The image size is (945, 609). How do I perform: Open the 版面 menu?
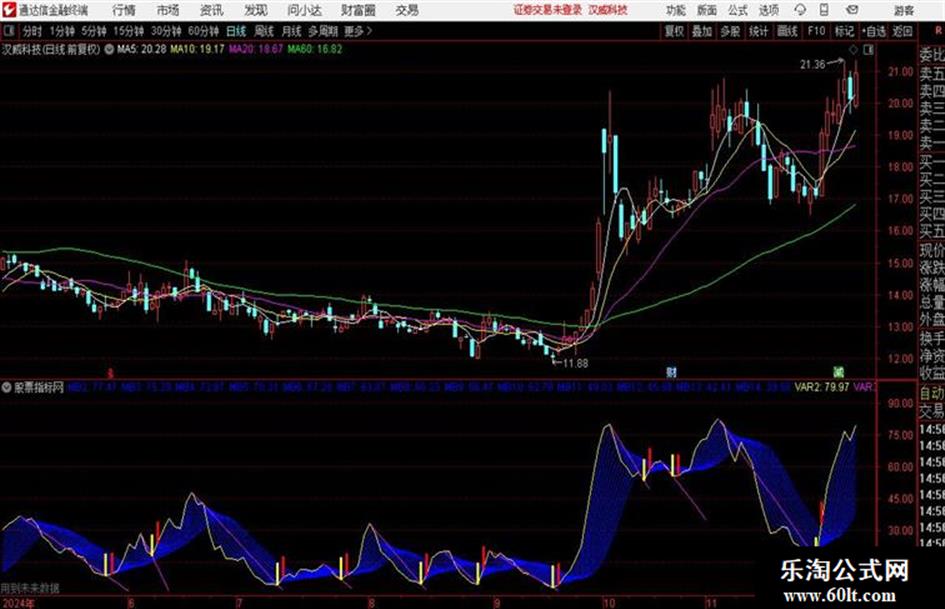pos(707,10)
